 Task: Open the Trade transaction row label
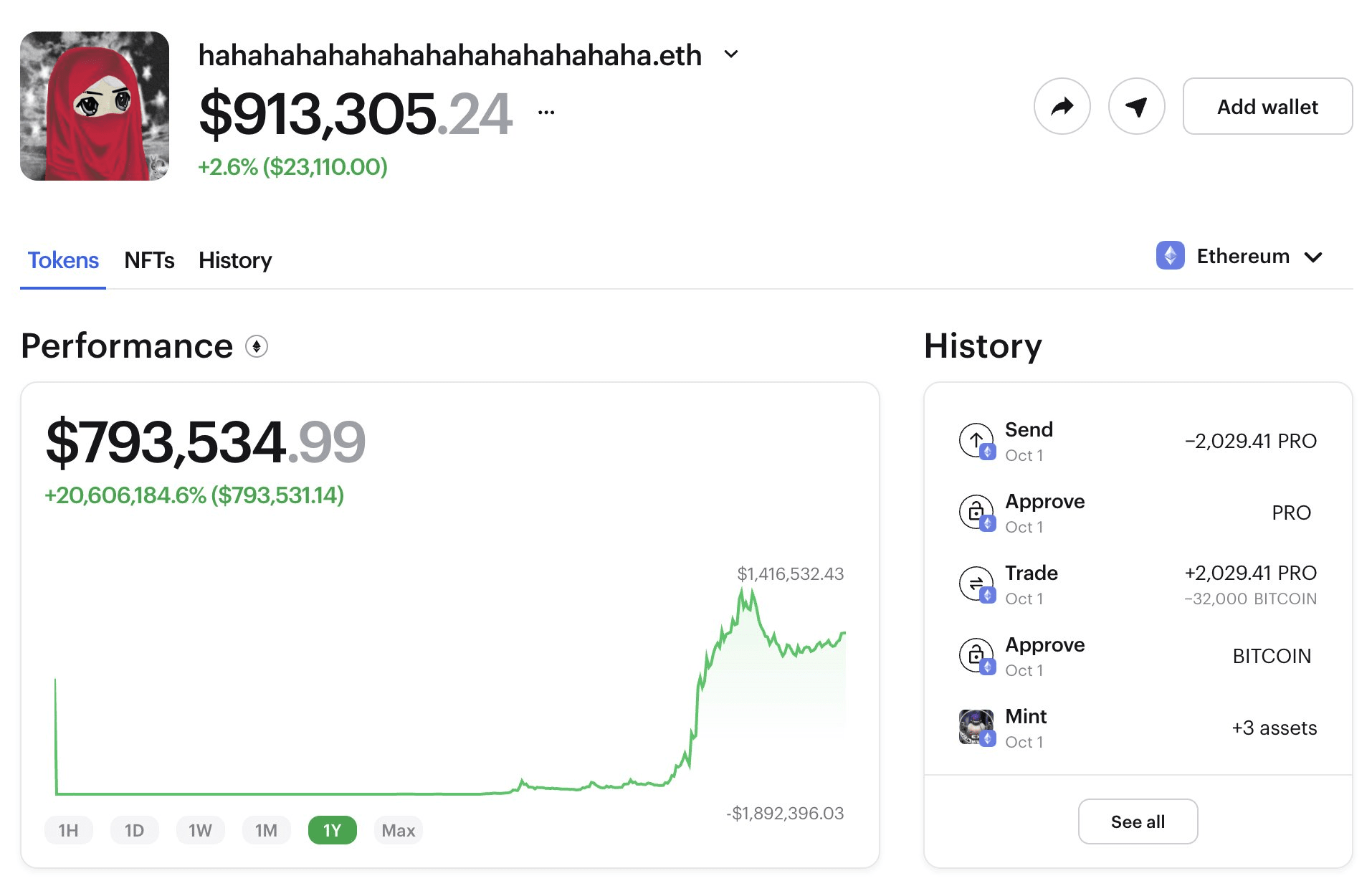(x=1032, y=573)
